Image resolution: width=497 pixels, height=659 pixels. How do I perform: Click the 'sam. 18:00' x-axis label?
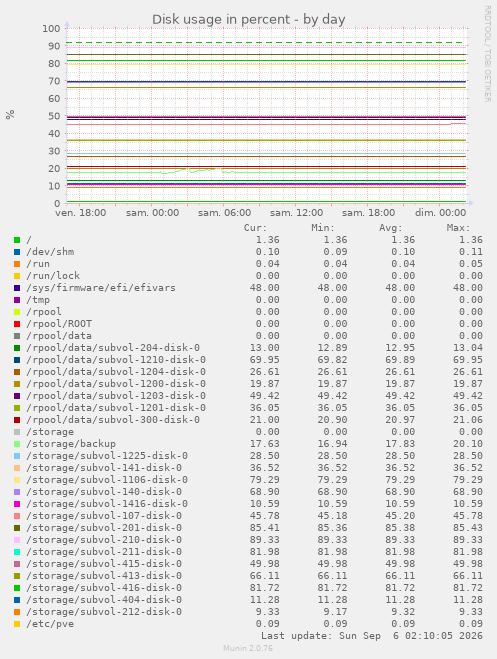368,213
